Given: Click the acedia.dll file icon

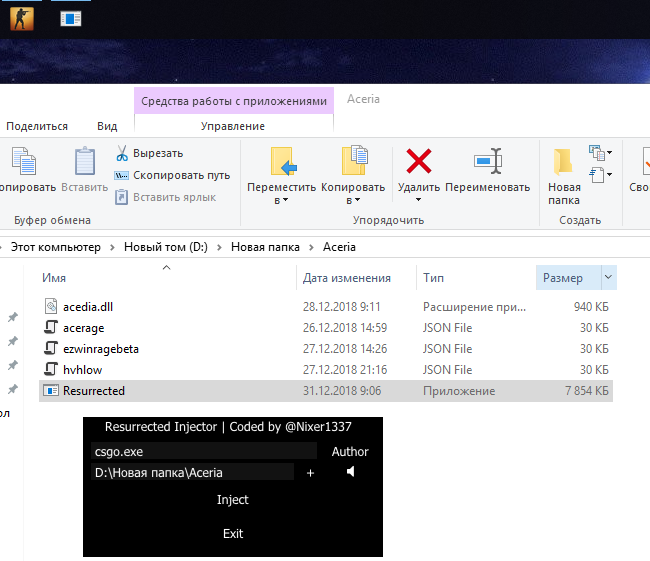Looking at the screenshot, I should 51,306.
